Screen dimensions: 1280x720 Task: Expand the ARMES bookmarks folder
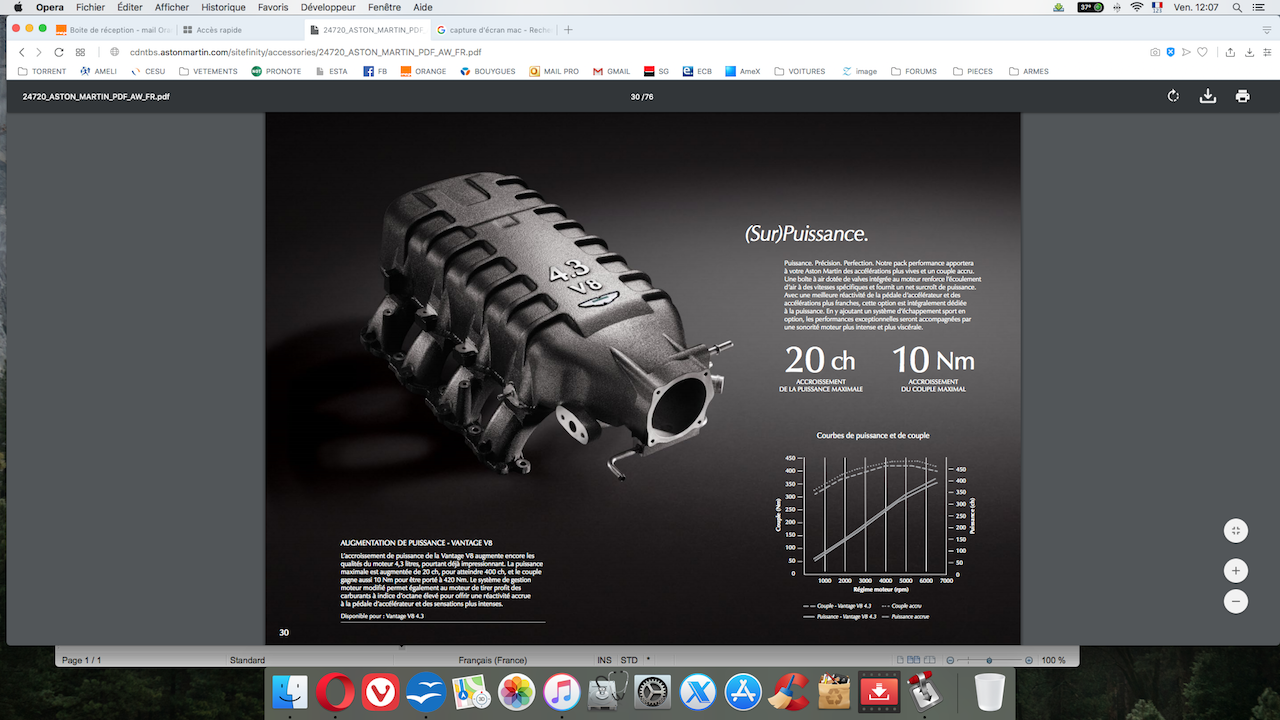click(1028, 72)
